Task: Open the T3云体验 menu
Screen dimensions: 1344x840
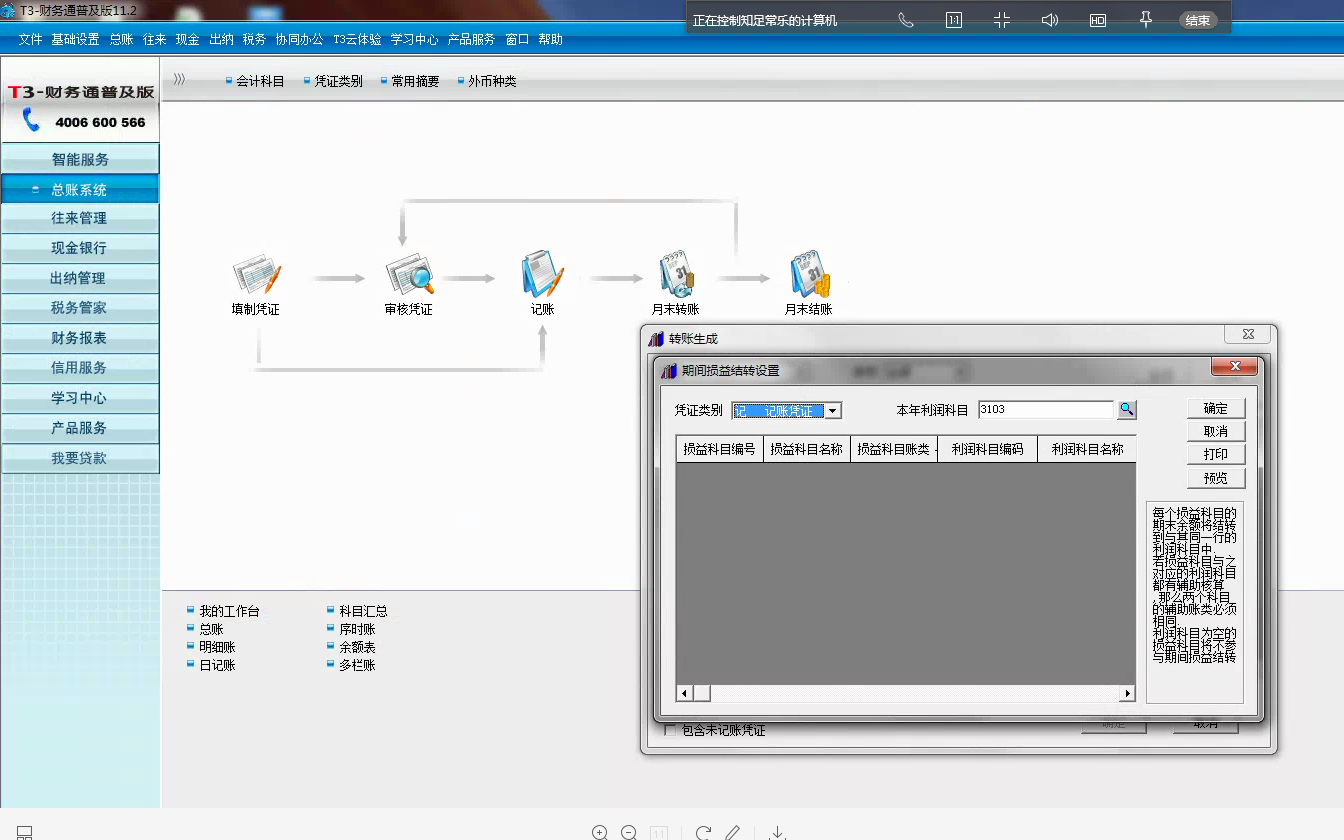Action: [x=357, y=40]
